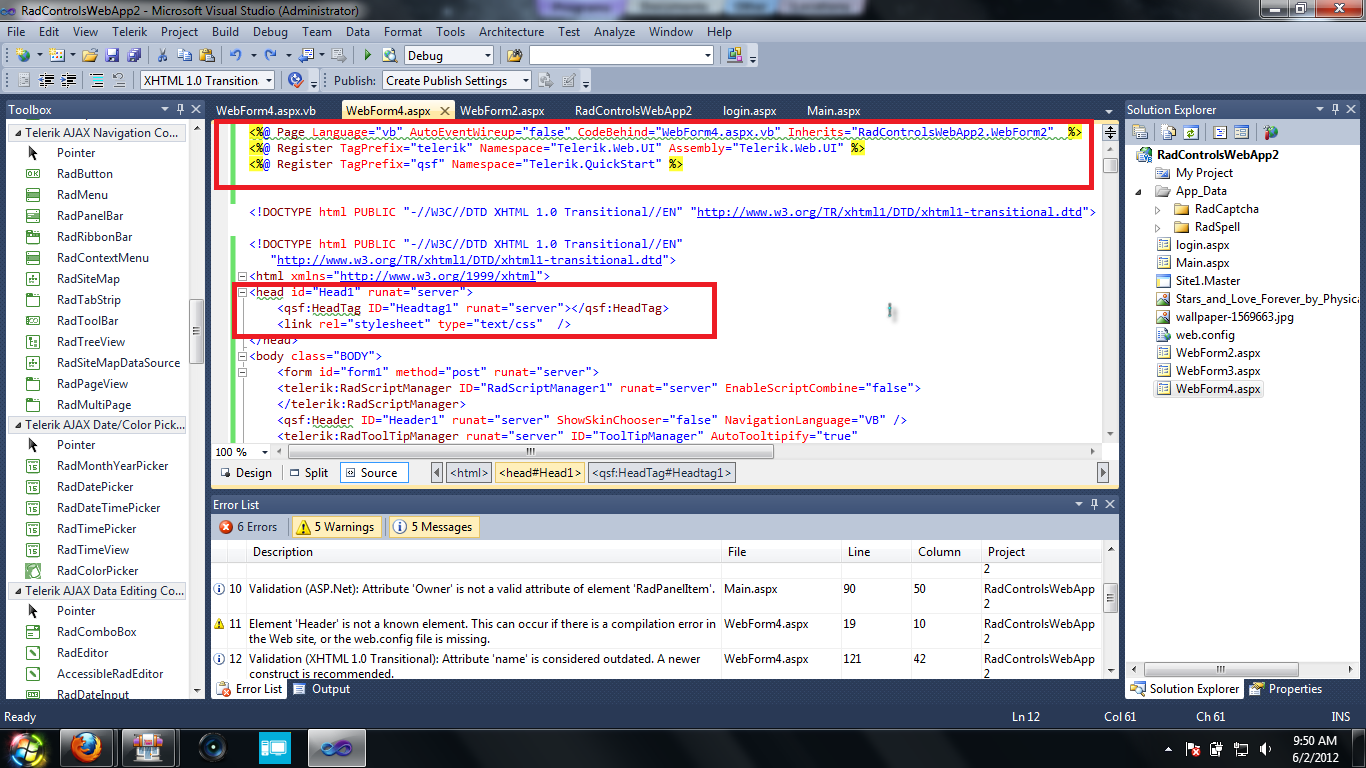This screenshot has width=1366, height=768.
Task: Click the Open File folder icon
Action: 90,56
